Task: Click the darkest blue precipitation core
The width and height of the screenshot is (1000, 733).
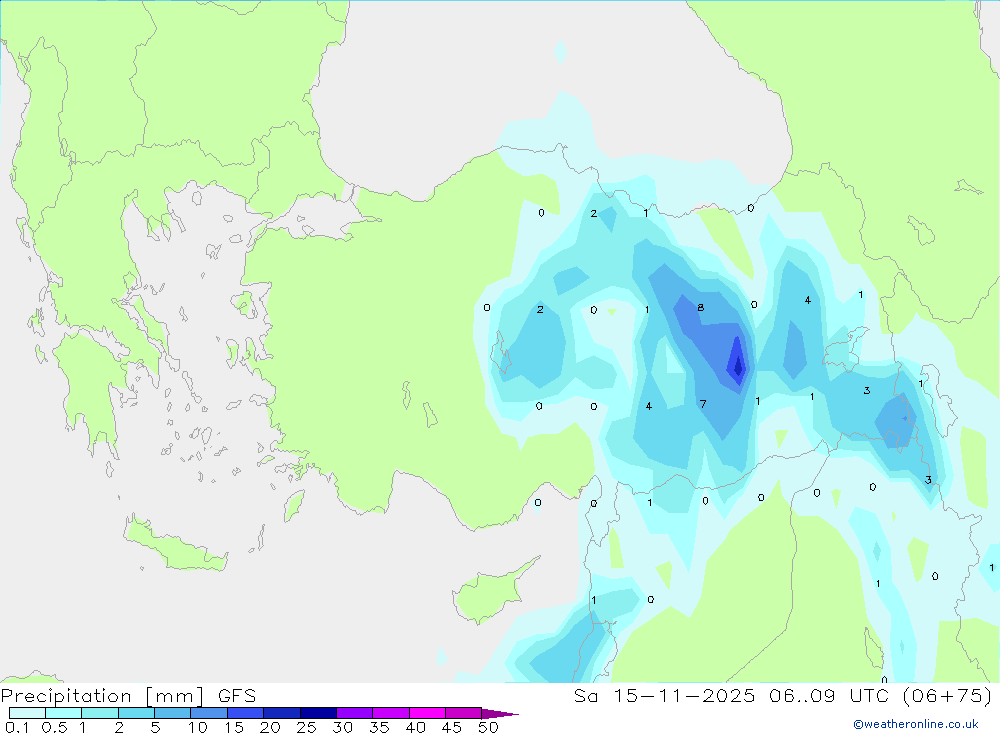Action: (738, 366)
